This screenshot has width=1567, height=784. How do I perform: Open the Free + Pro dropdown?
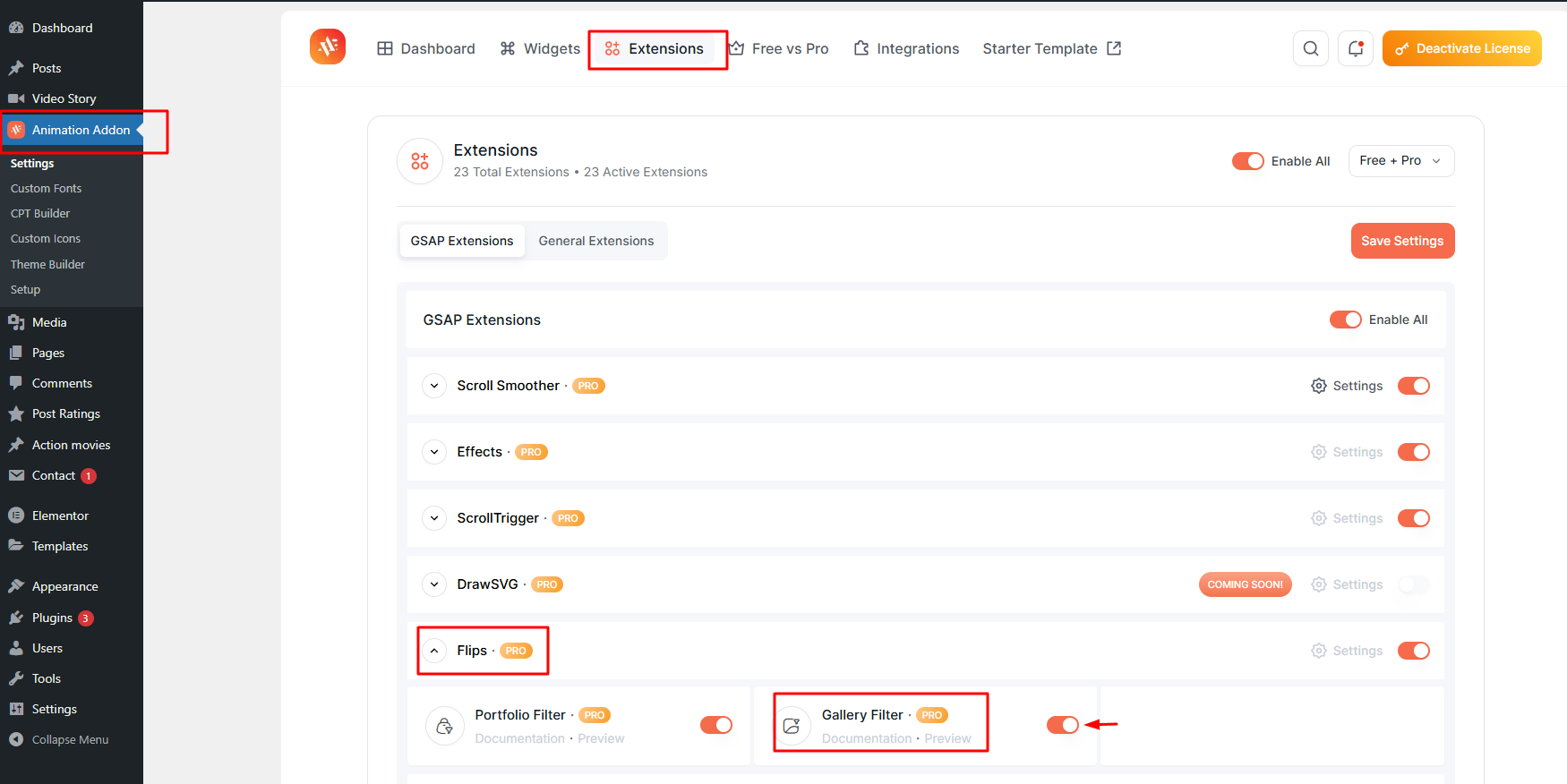[1401, 161]
